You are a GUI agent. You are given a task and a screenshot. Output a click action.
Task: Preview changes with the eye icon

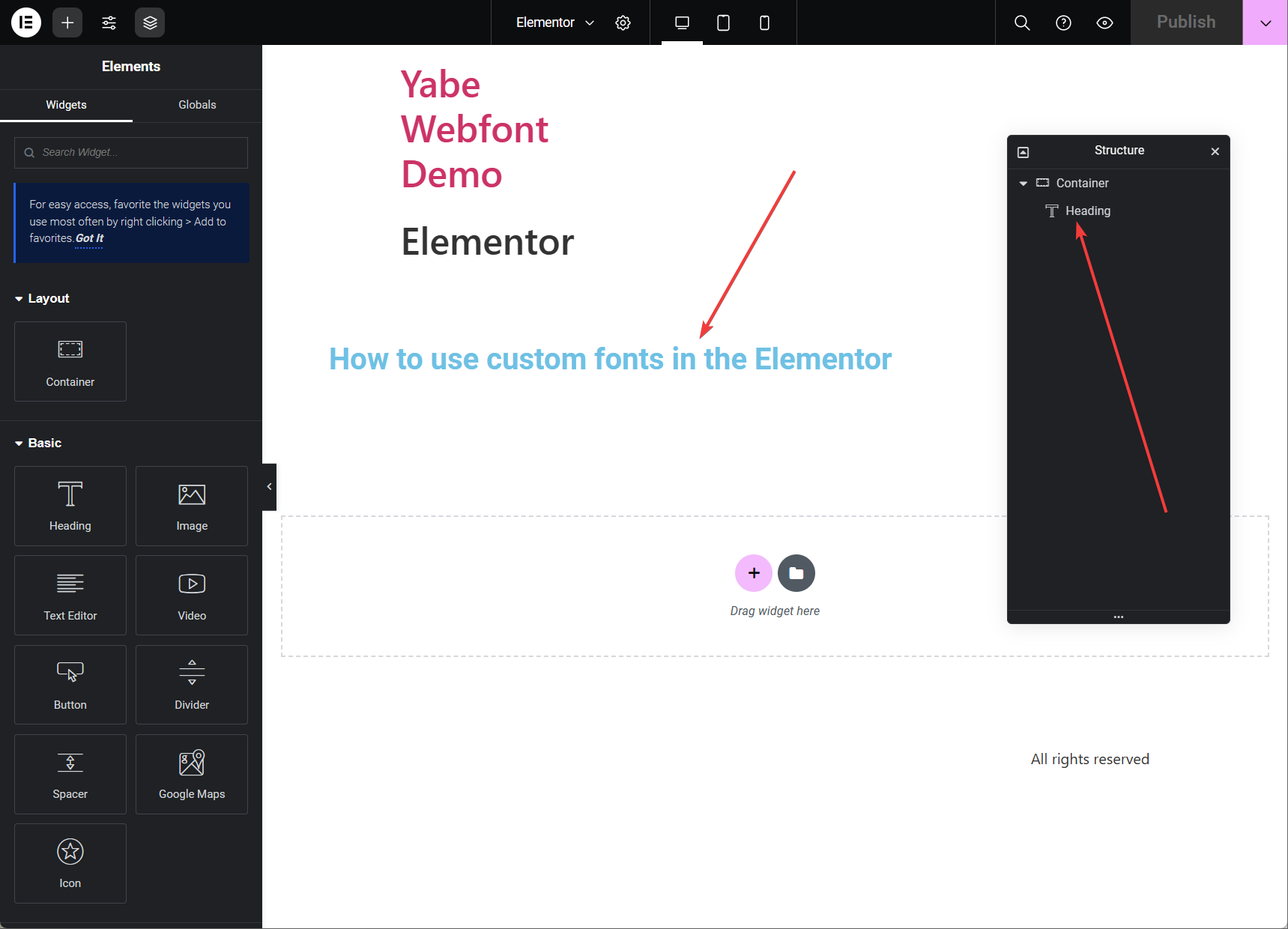(1104, 22)
